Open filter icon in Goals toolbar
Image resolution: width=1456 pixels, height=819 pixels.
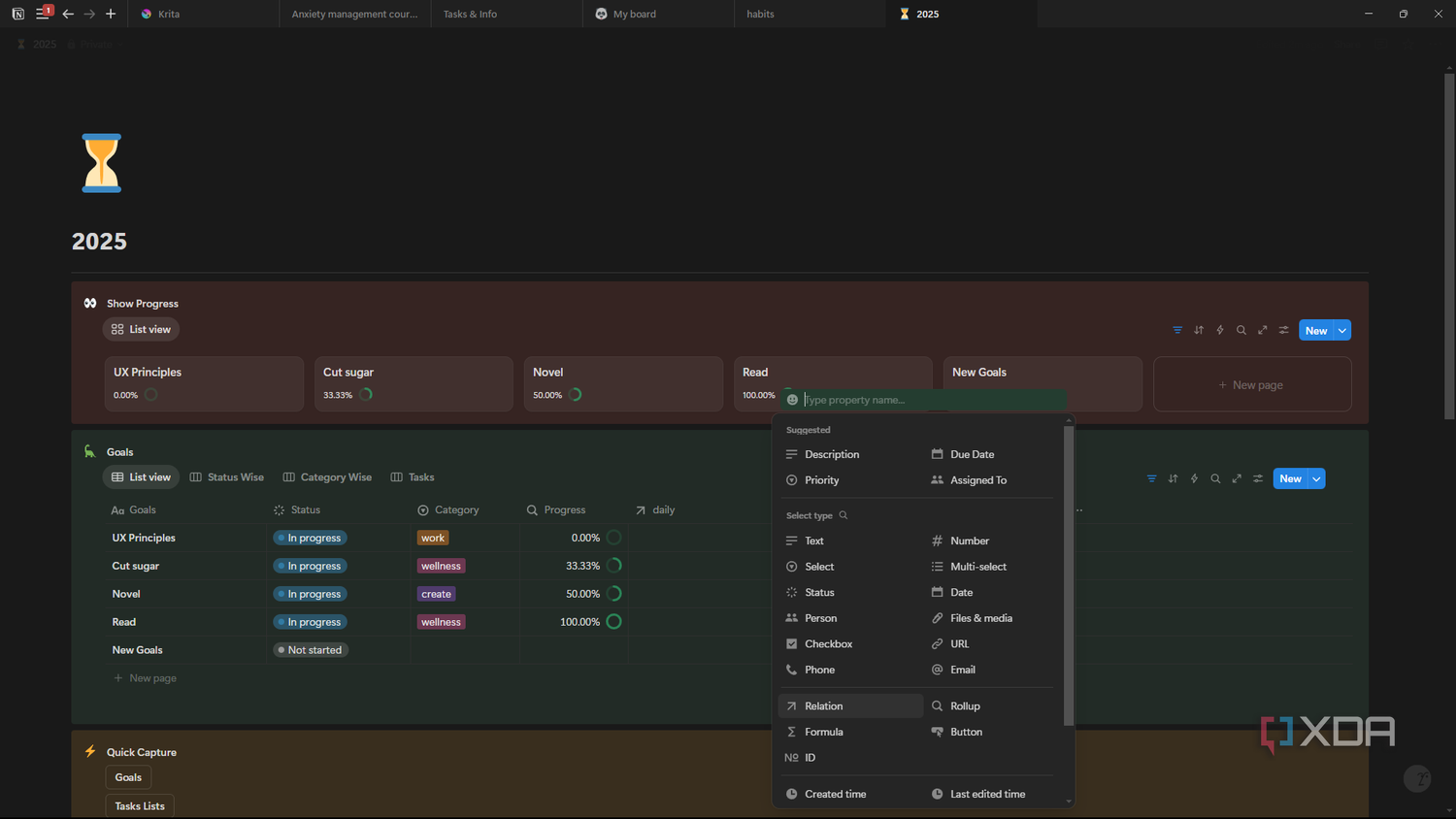[1151, 478]
